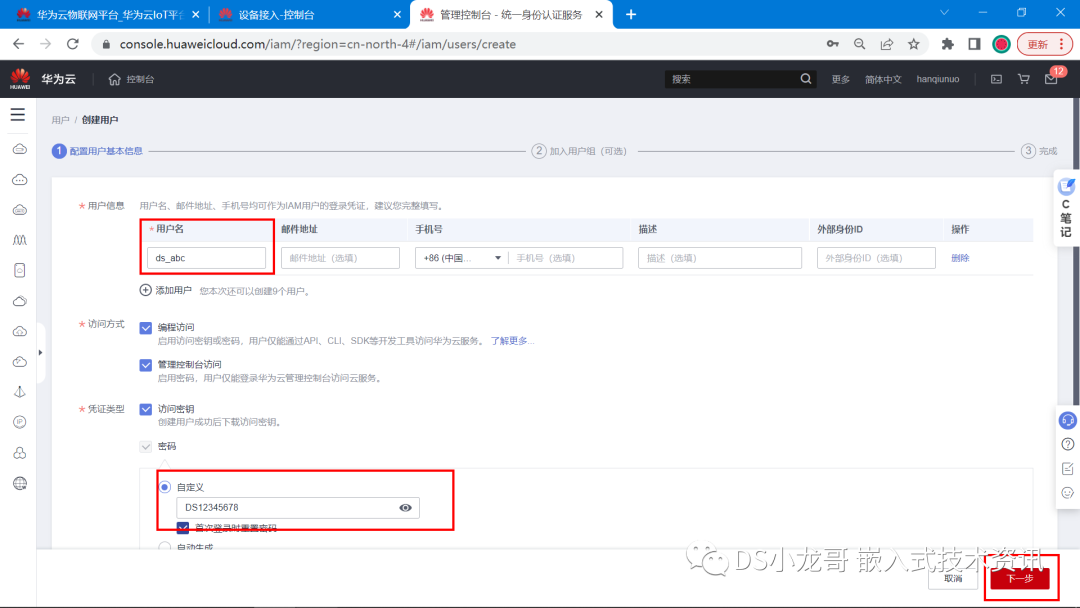
Task: Uncheck the management console access checkbox
Action: [145, 365]
